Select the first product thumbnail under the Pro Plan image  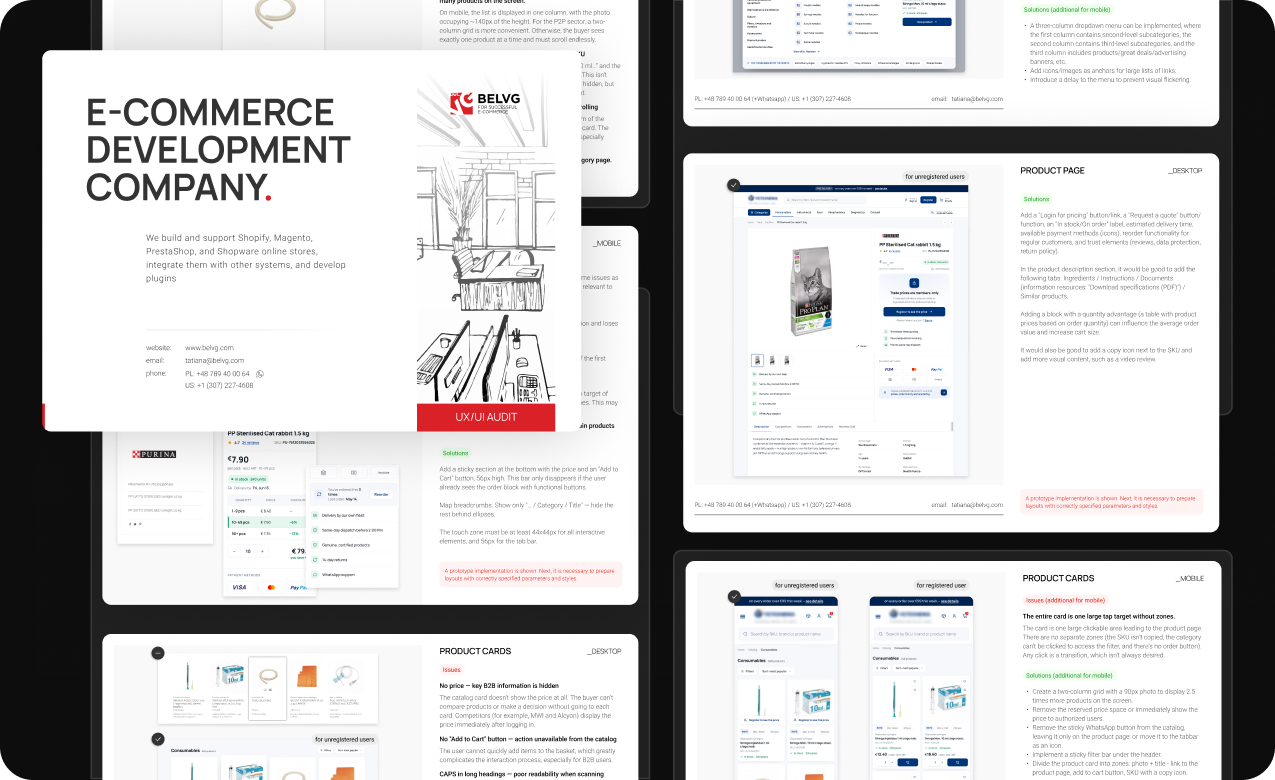point(757,360)
